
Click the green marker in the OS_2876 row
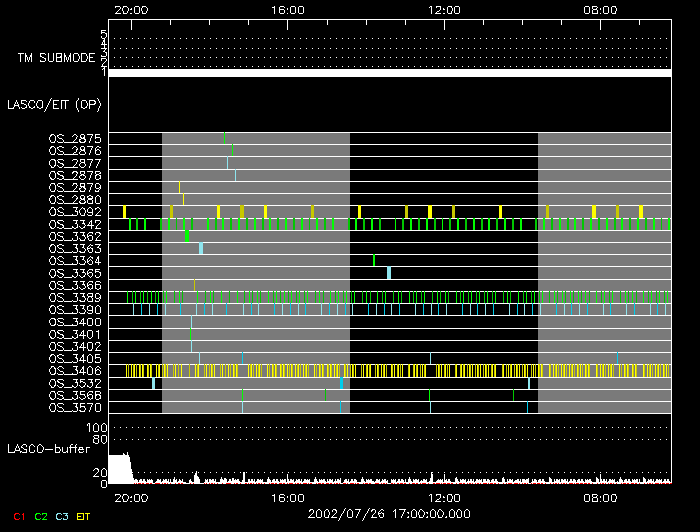(x=232, y=150)
